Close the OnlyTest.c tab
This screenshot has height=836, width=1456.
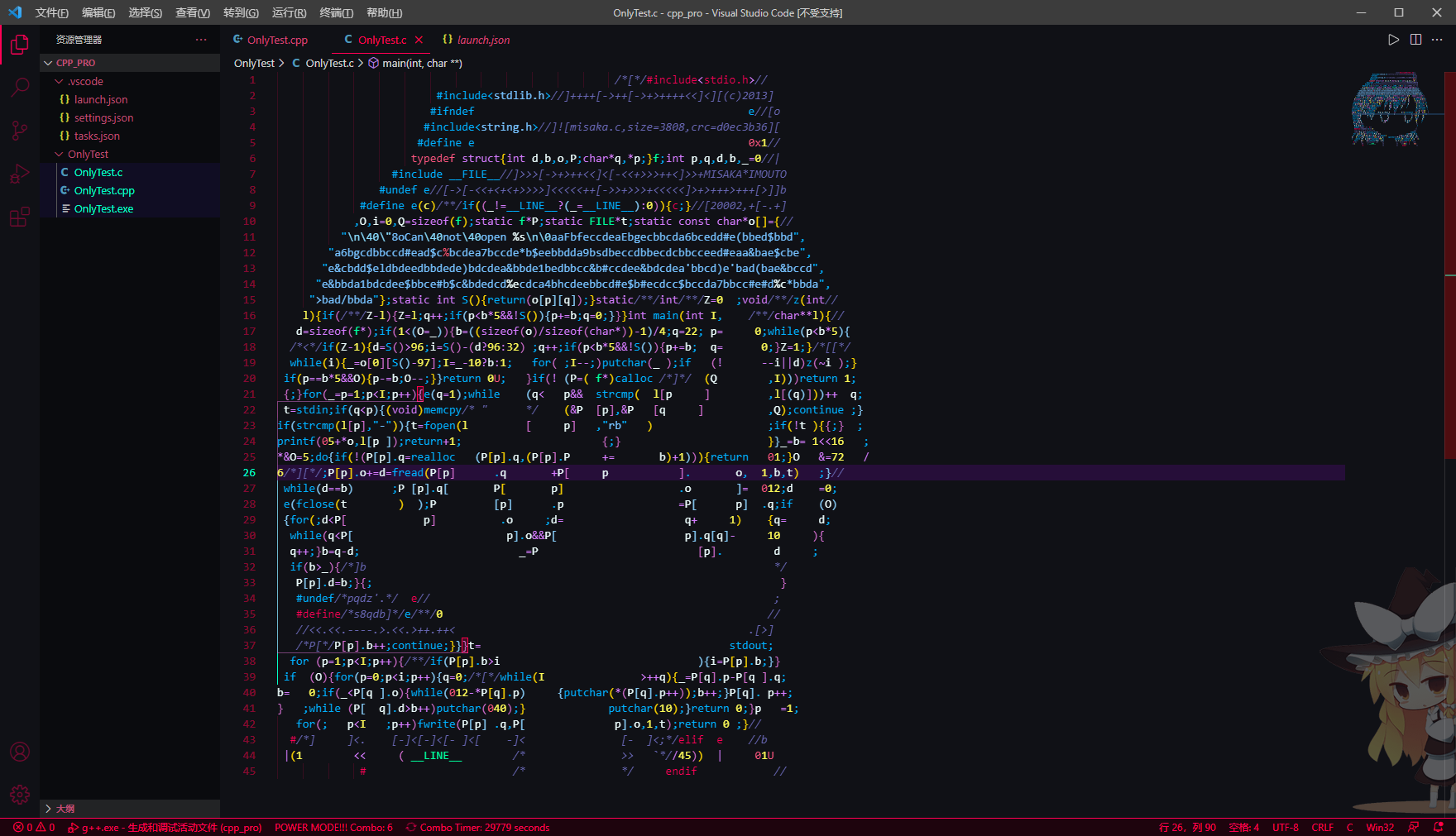click(419, 40)
